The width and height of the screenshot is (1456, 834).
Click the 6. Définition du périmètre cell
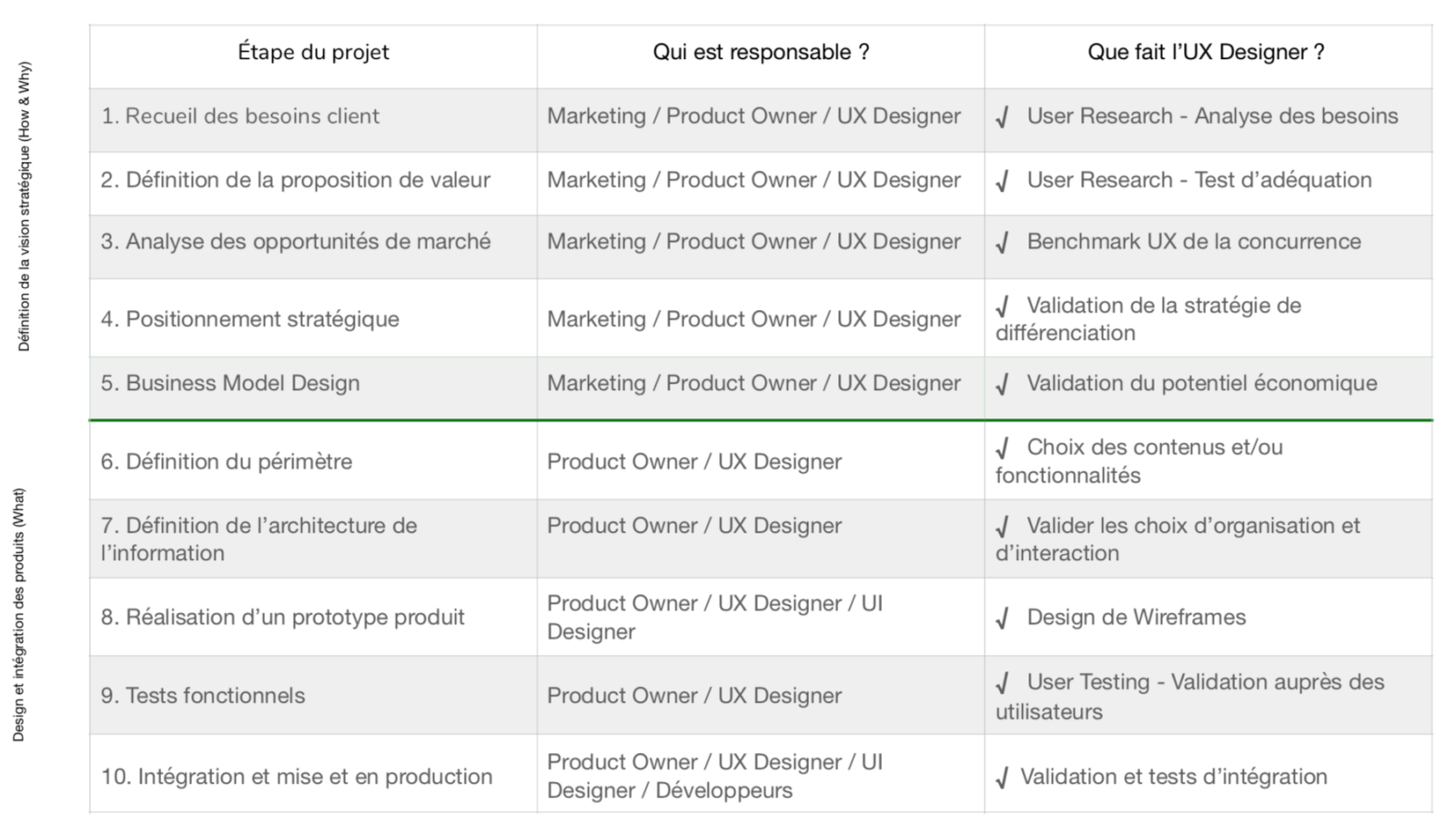pyautogui.click(x=227, y=462)
